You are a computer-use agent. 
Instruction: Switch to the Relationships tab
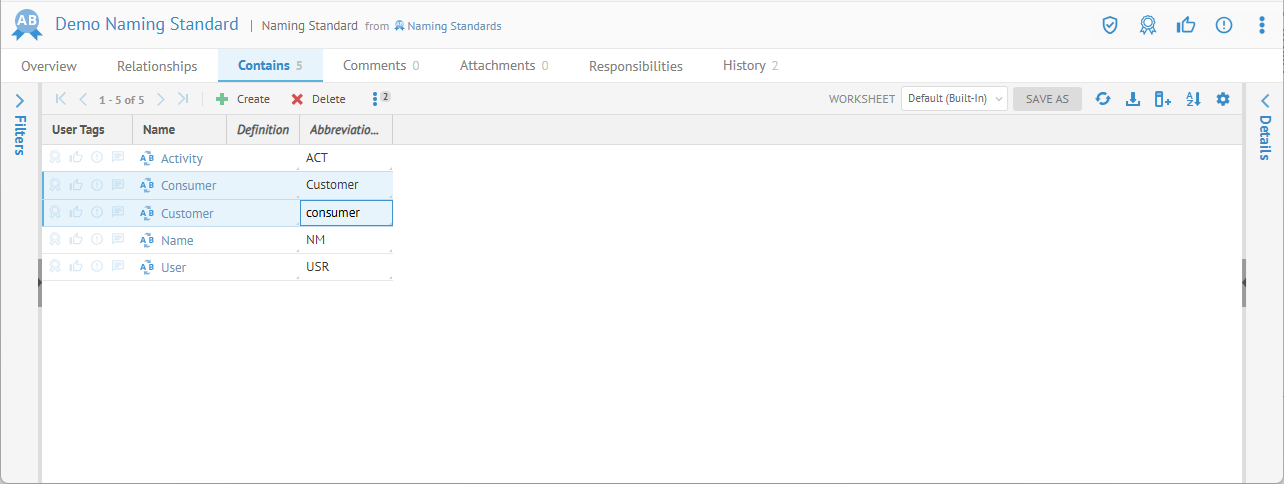[x=157, y=66]
